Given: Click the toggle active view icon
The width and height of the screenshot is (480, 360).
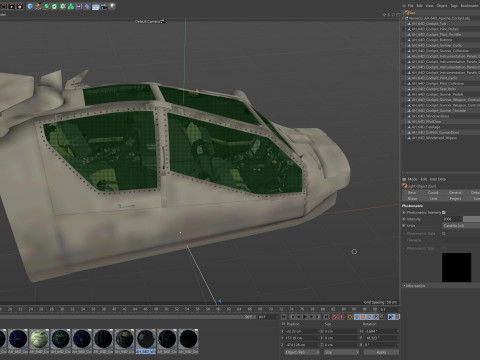Looking at the screenshot, I should coord(398,15).
